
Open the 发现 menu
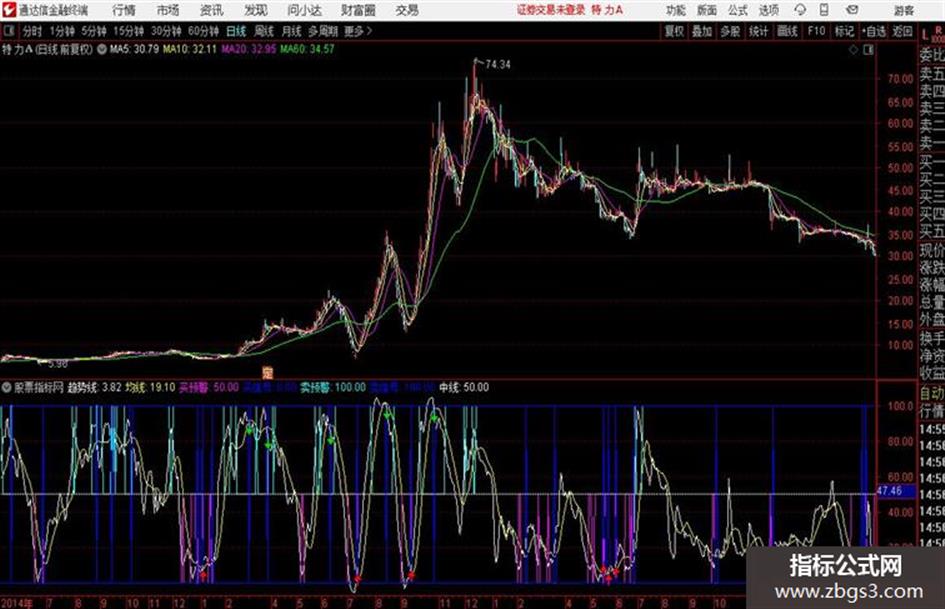(256, 10)
